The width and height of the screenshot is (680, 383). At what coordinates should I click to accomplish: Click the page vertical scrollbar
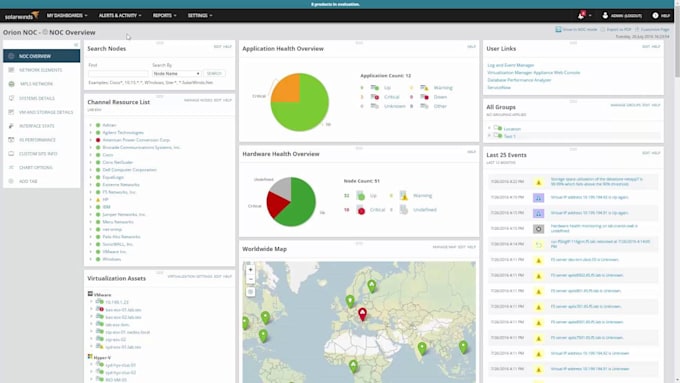[677, 43]
